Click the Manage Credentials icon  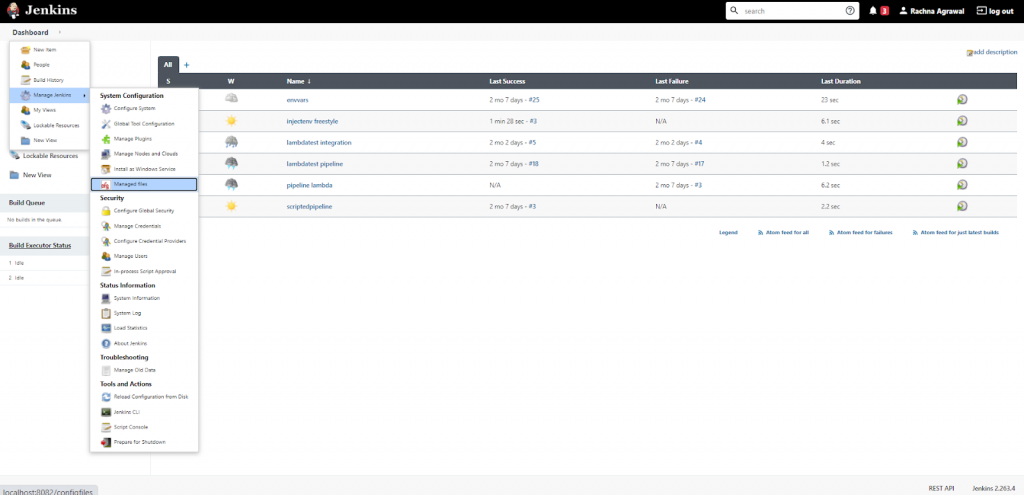tap(106, 226)
